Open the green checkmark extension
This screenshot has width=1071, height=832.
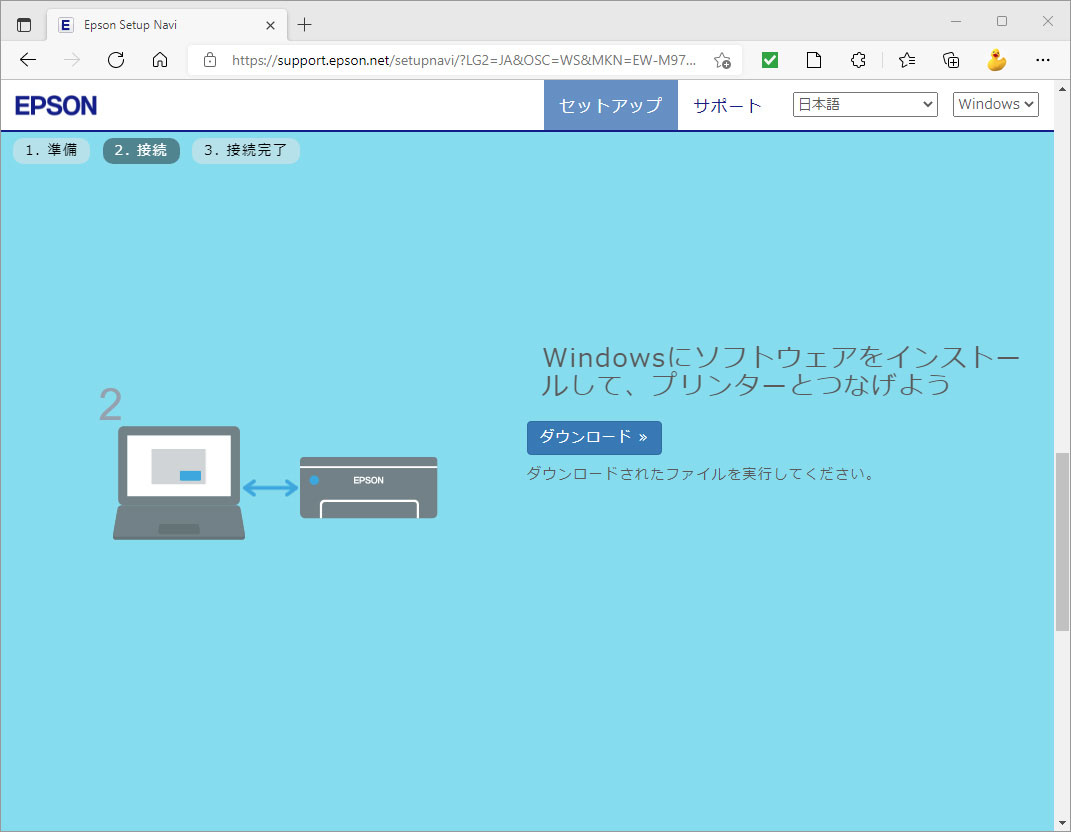(x=770, y=60)
